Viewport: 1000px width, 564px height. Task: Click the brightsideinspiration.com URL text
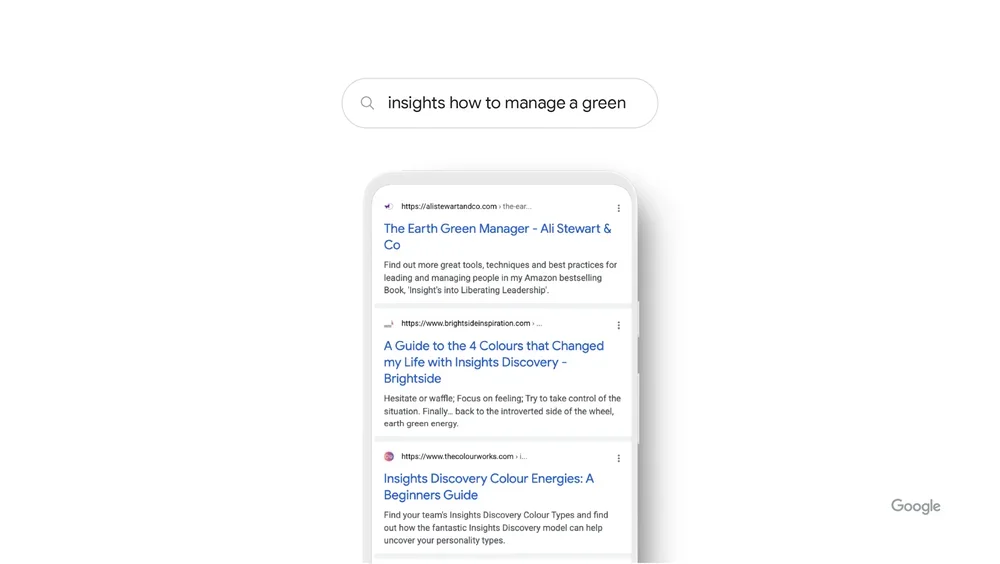(466, 324)
